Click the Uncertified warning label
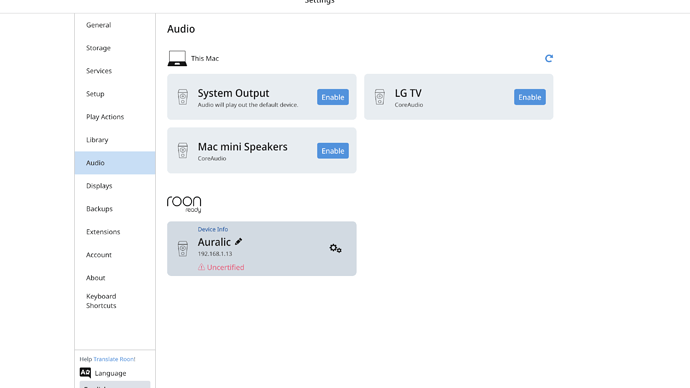This screenshot has height=388, width=690. tap(221, 267)
